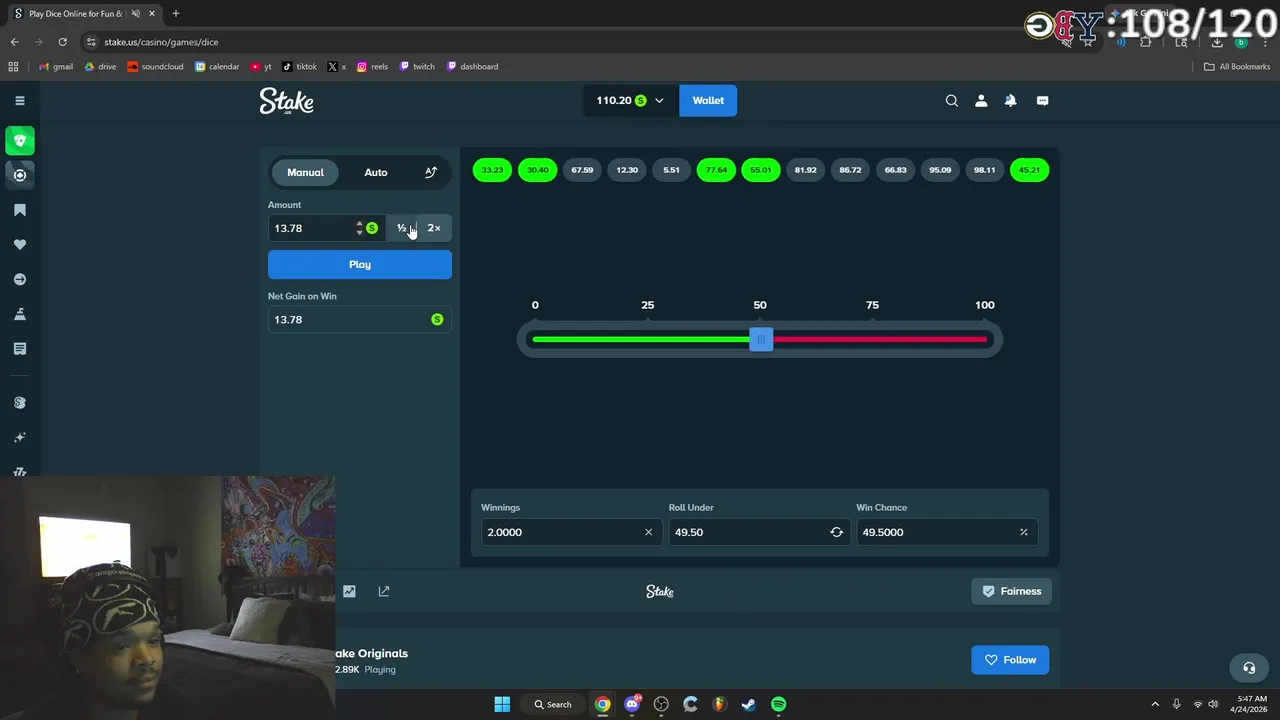This screenshot has height=720, width=1280.
Task: Click the Net Gain on Win field
Action: coord(360,319)
